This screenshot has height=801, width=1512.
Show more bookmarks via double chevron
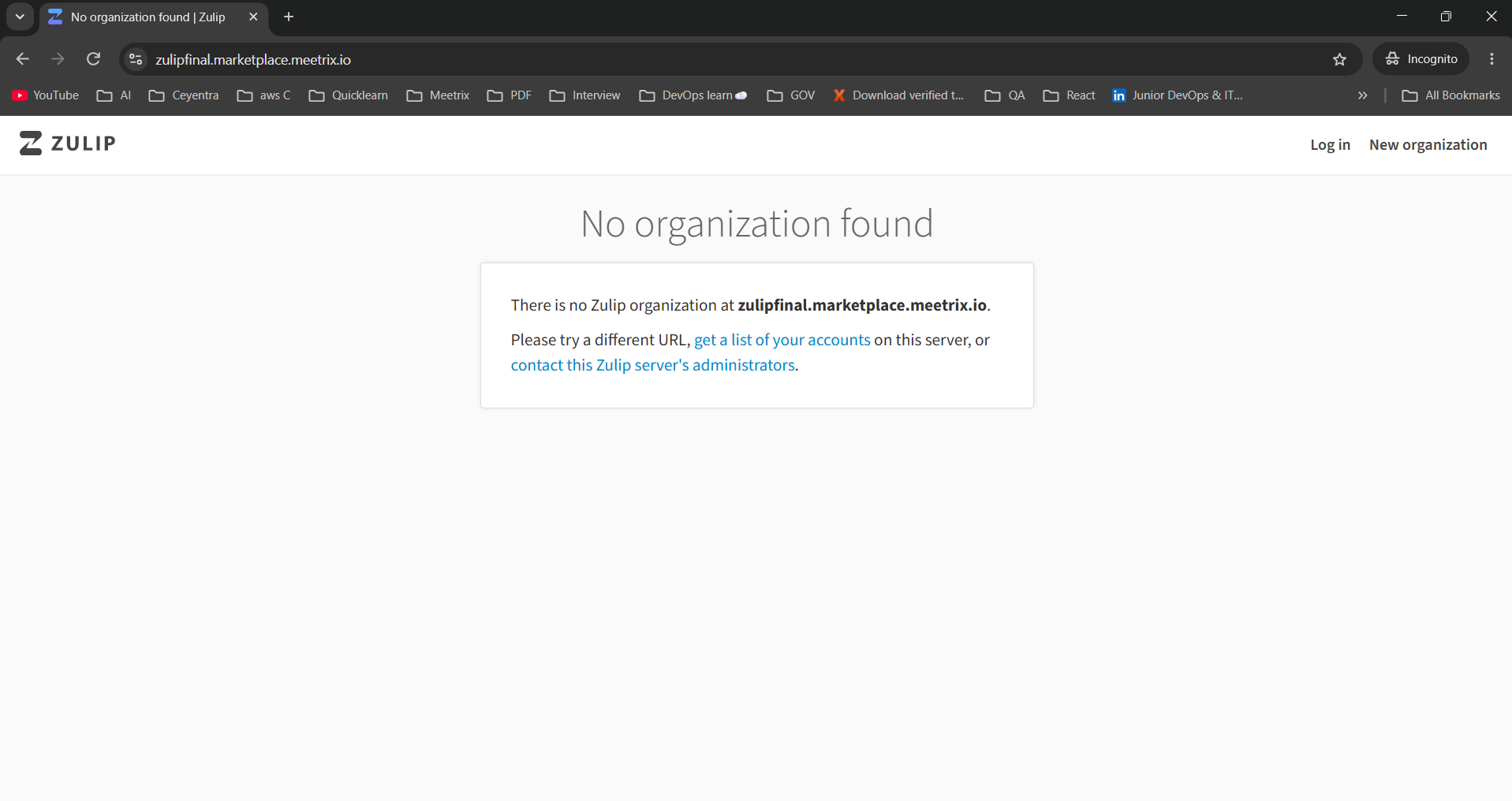pyautogui.click(x=1362, y=95)
